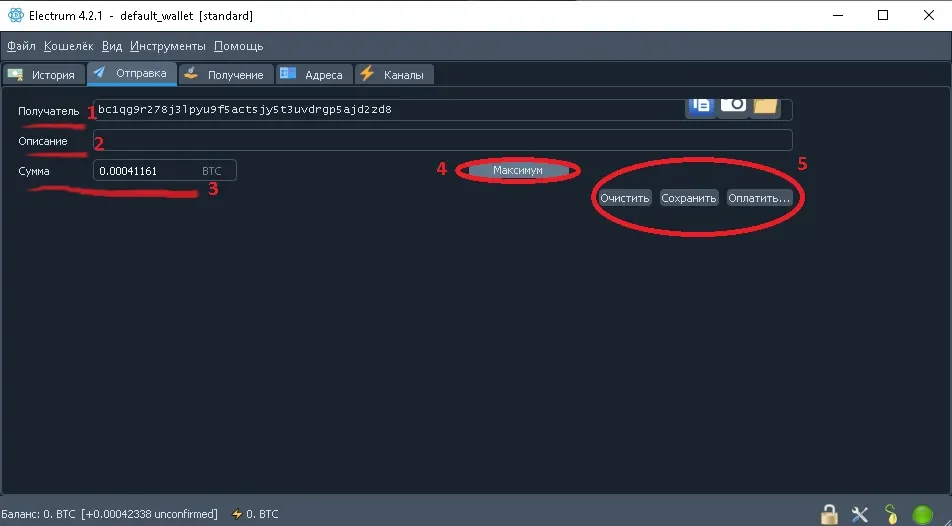Open the Помощь menu
Image resolution: width=952 pixels, height=526 pixels.
pos(239,46)
